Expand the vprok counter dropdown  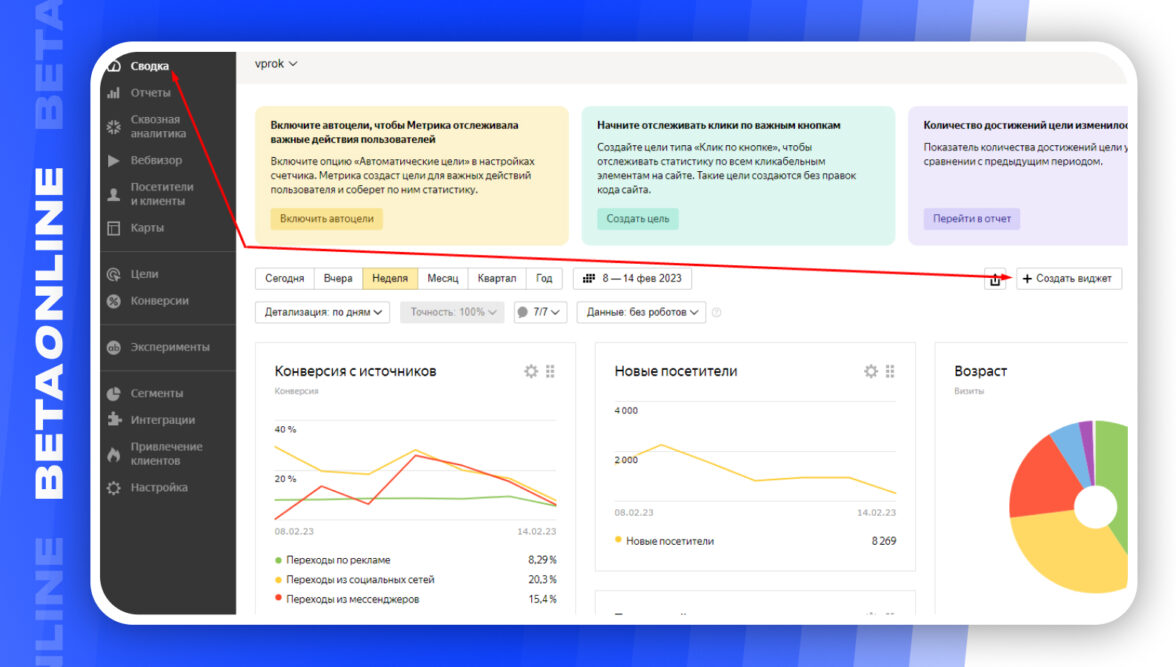tap(275, 64)
